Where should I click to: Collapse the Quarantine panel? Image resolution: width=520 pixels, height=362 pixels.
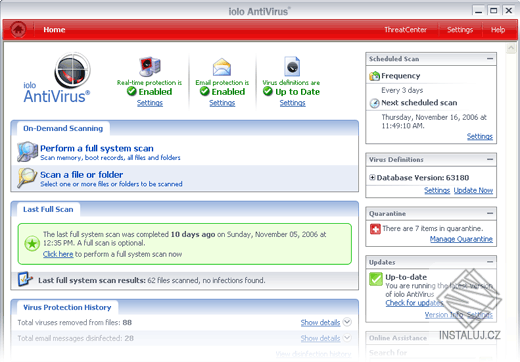click(490, 213)
